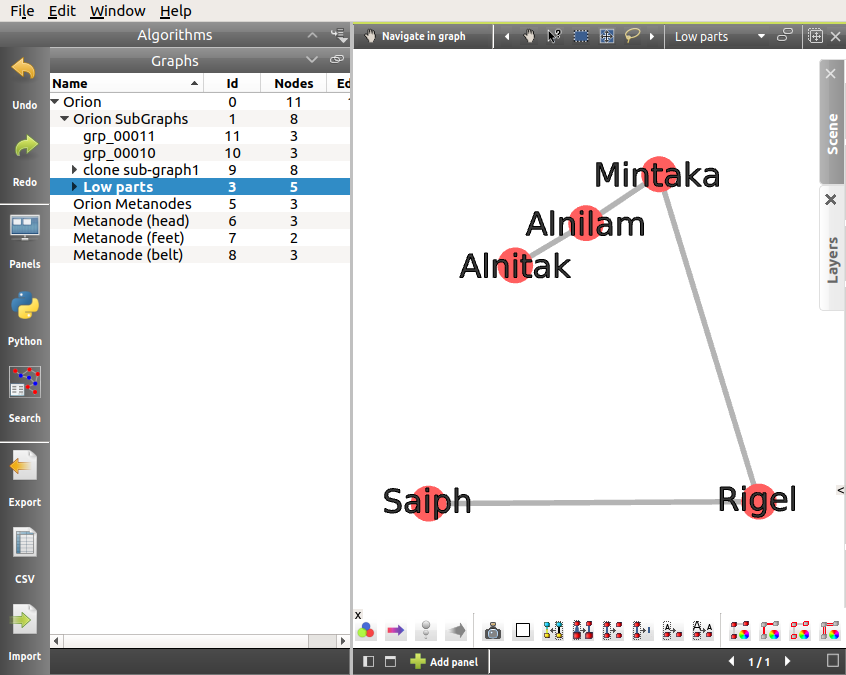Take a snapshot with the camera icon
846x675 pixels.
coord(493,631)
